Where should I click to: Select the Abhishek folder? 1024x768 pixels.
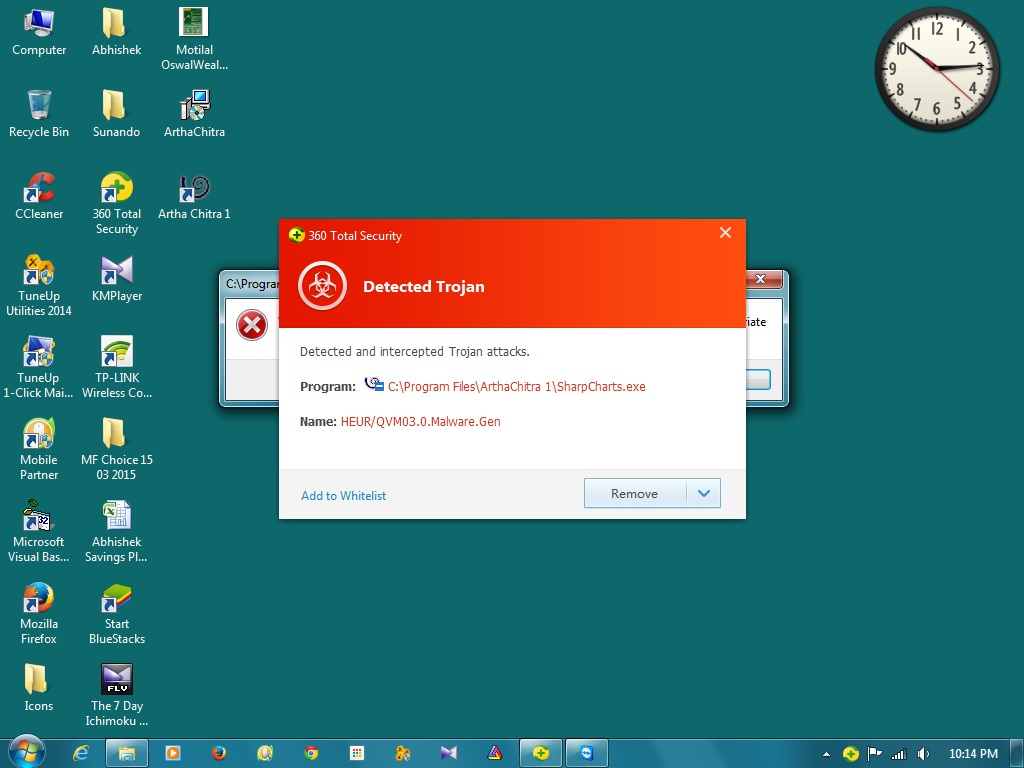click(116, 31)
